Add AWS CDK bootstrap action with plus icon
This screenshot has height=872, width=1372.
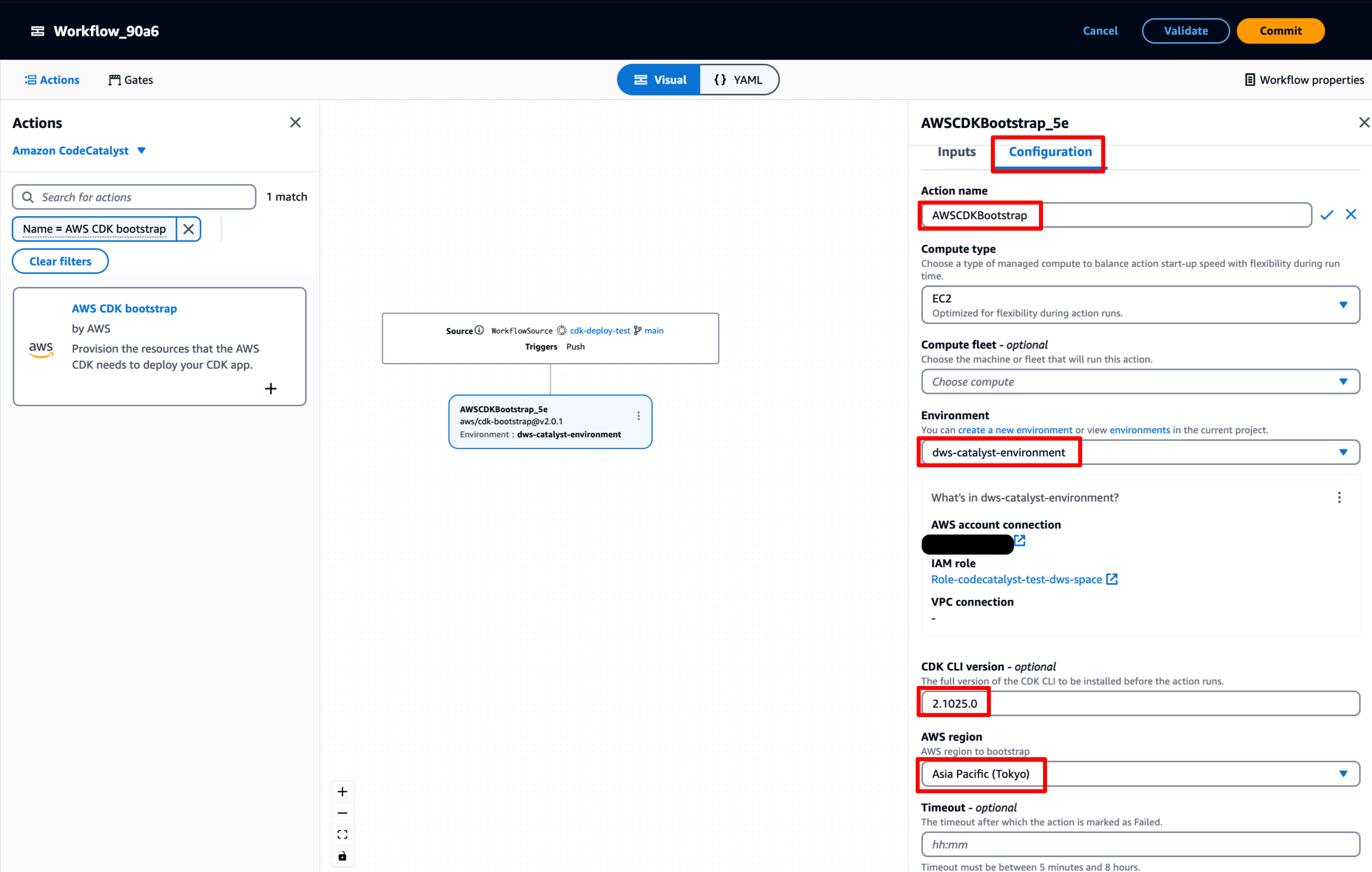pos(271,389)
